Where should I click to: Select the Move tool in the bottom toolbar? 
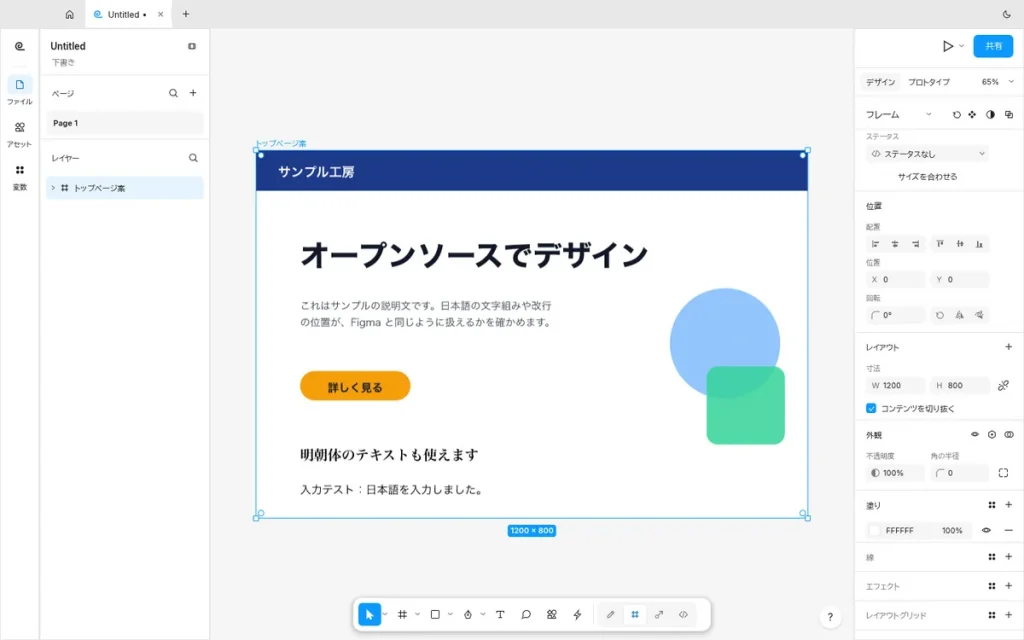369,615
